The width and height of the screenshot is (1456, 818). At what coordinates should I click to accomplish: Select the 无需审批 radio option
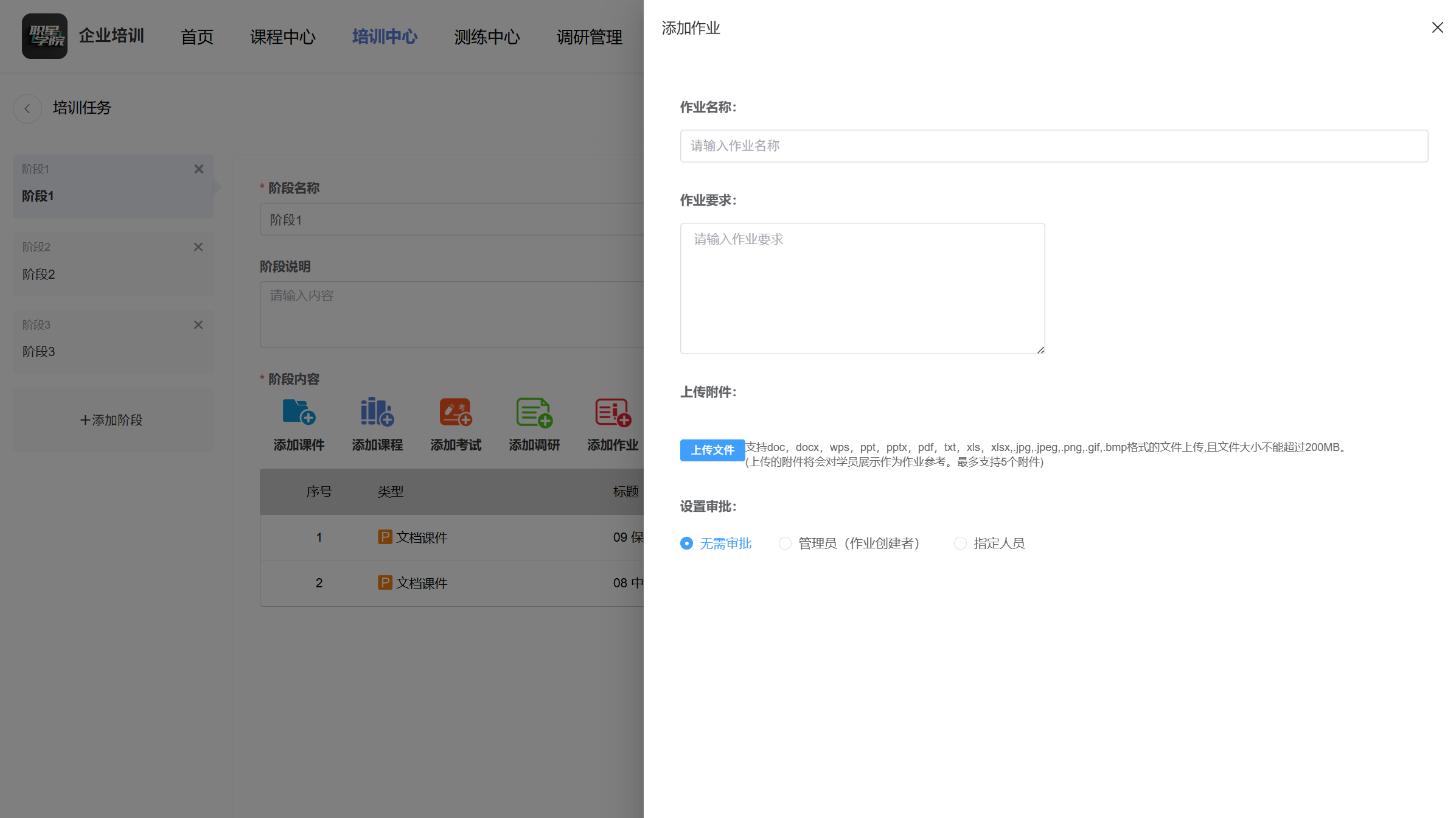pos(686,543)
